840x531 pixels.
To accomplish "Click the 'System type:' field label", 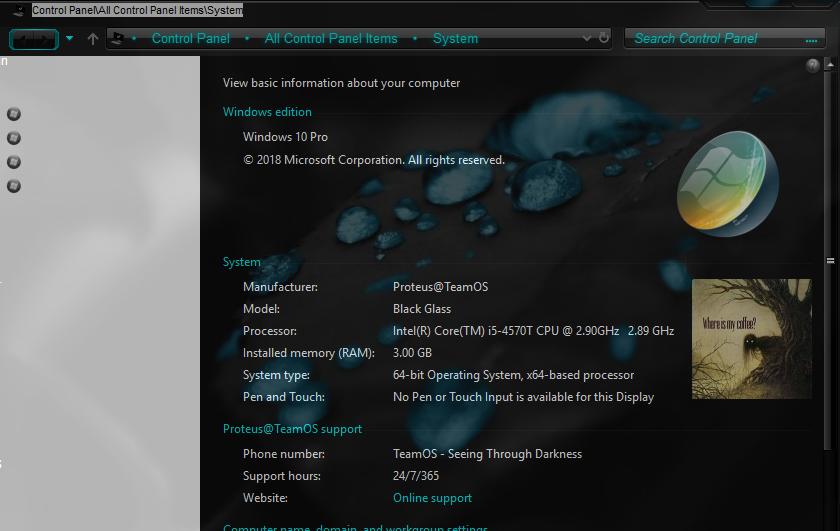I will coord(276,375).
